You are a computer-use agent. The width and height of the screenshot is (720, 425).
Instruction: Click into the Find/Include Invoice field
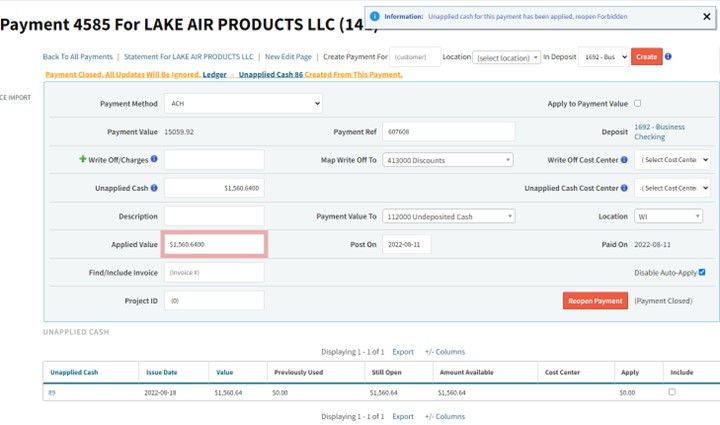(214, 272)
